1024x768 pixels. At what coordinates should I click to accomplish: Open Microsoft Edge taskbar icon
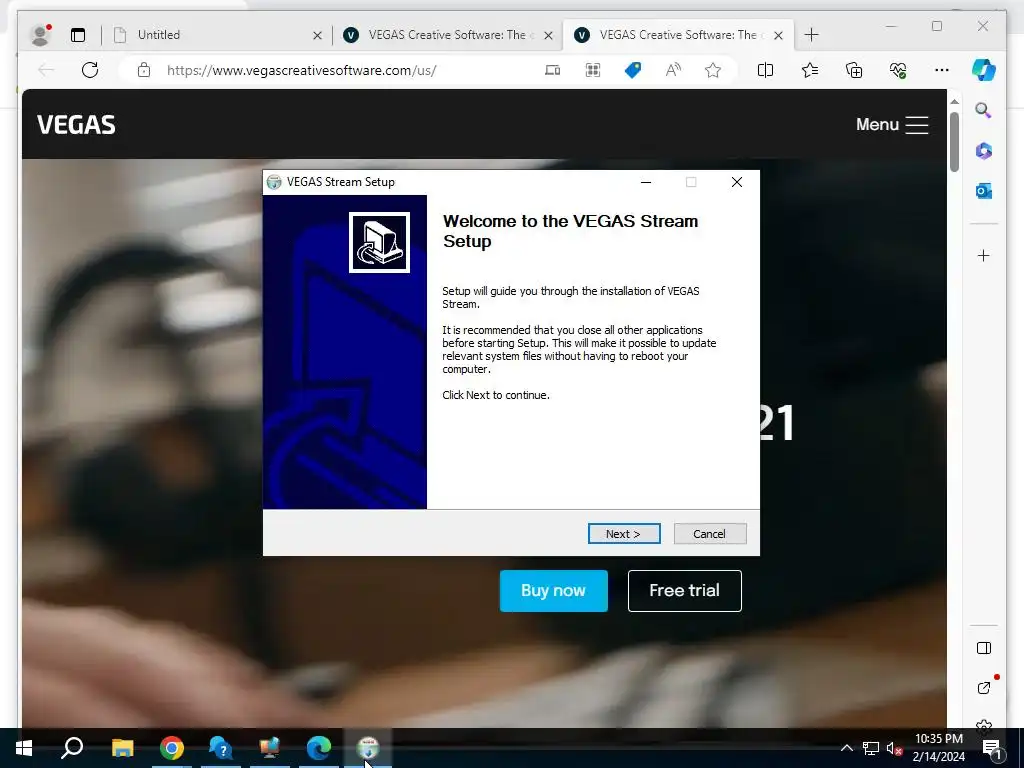click(x=319, y=748)
